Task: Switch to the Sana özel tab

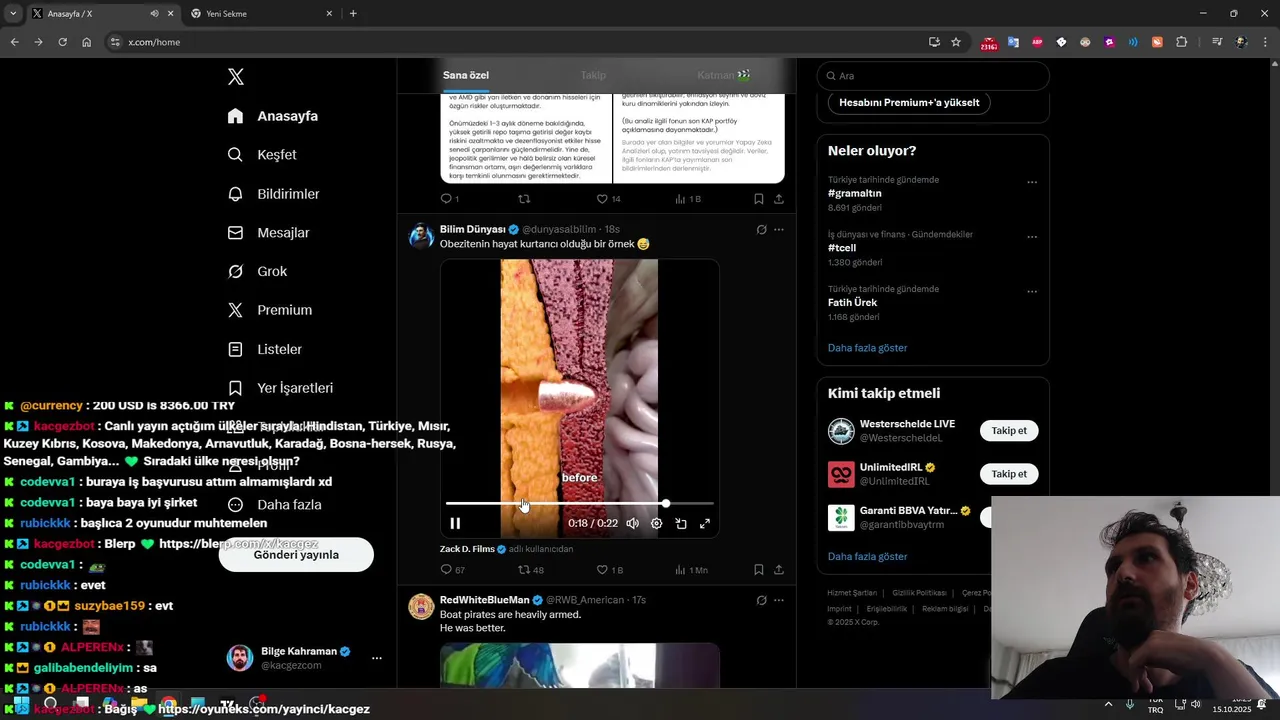Action: pos(466,75)
